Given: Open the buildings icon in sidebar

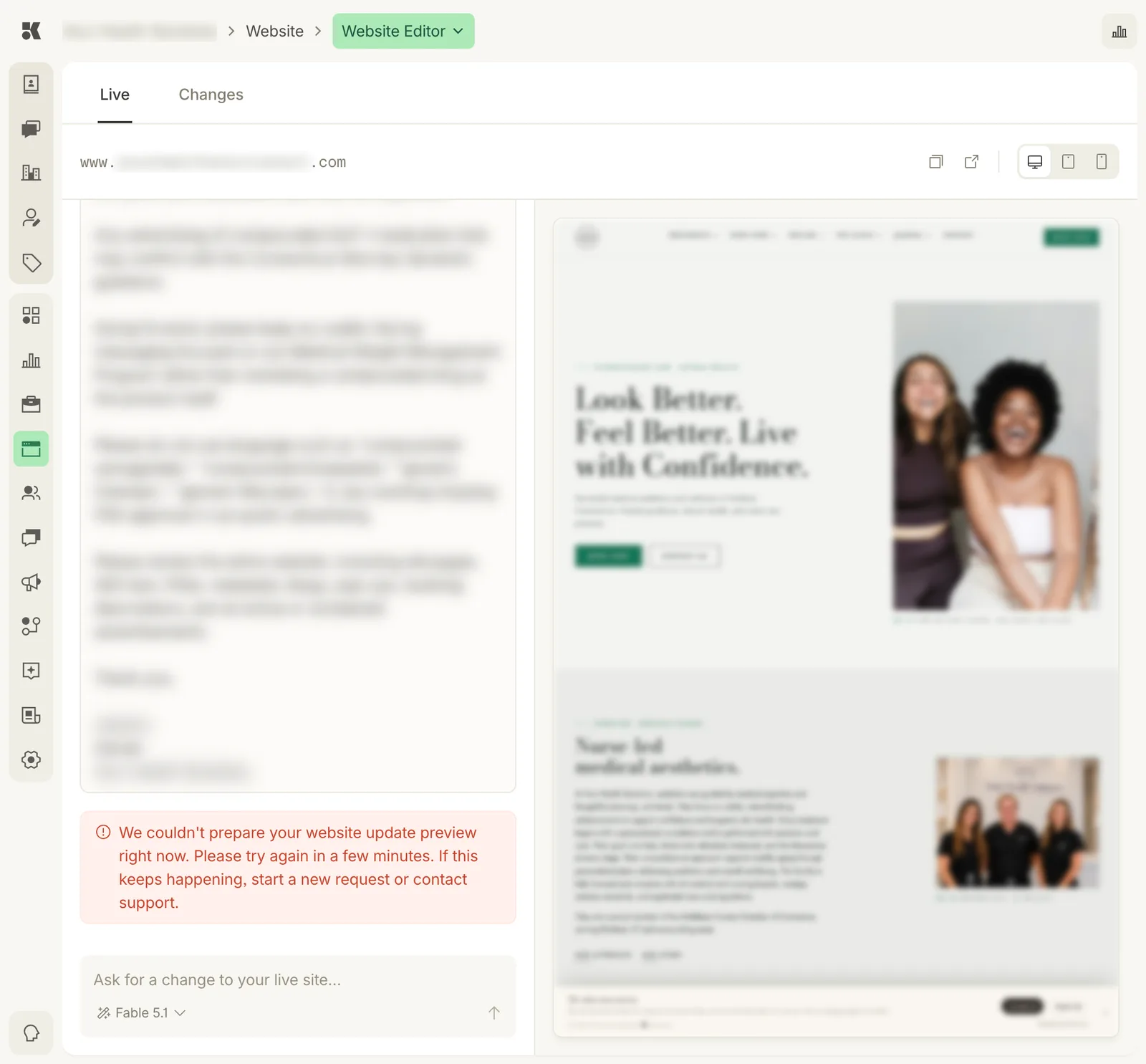Looking at the screenshot, I should [x=31, y=173].
